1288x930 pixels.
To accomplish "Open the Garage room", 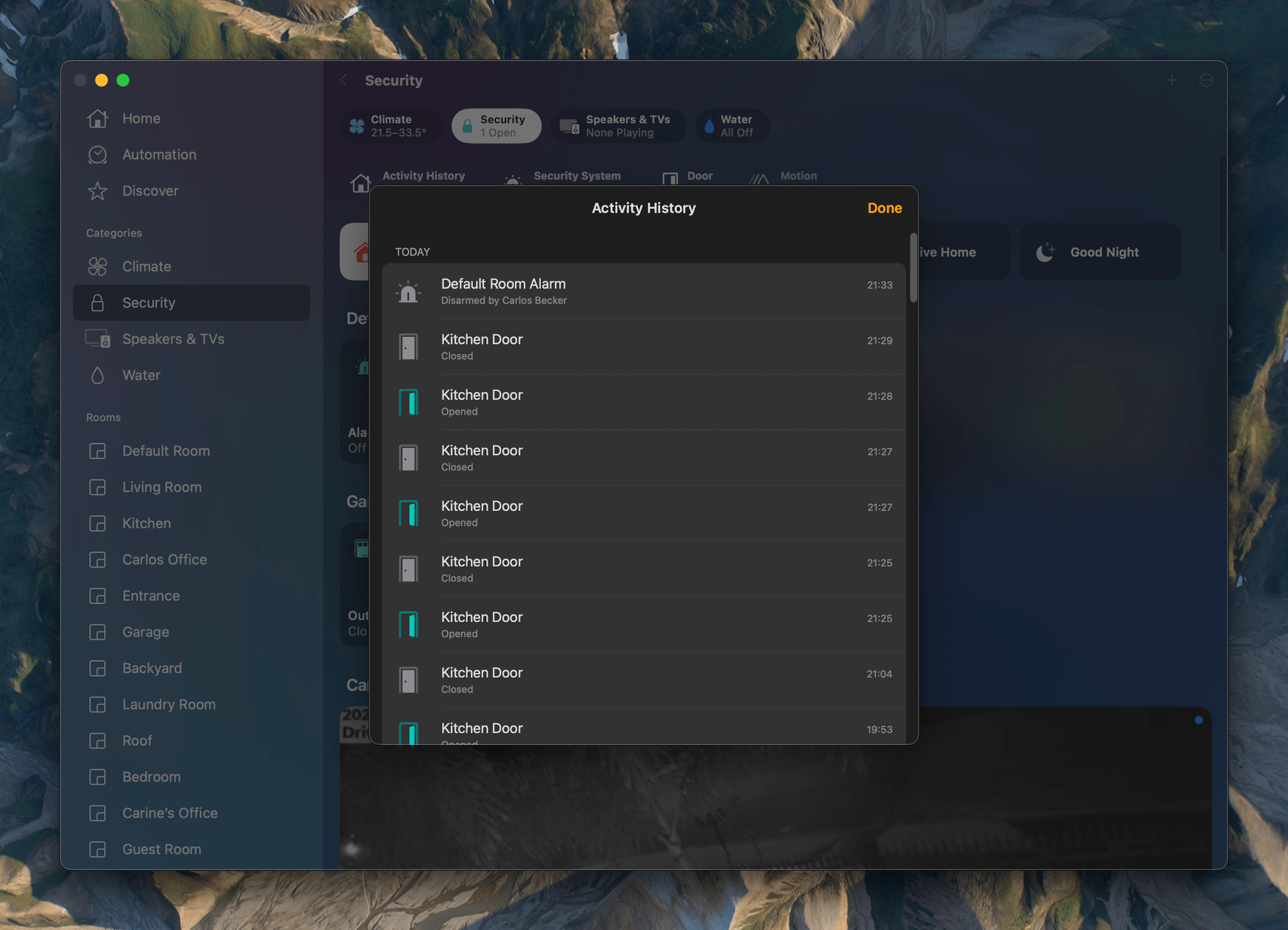I will click(145, 632).
